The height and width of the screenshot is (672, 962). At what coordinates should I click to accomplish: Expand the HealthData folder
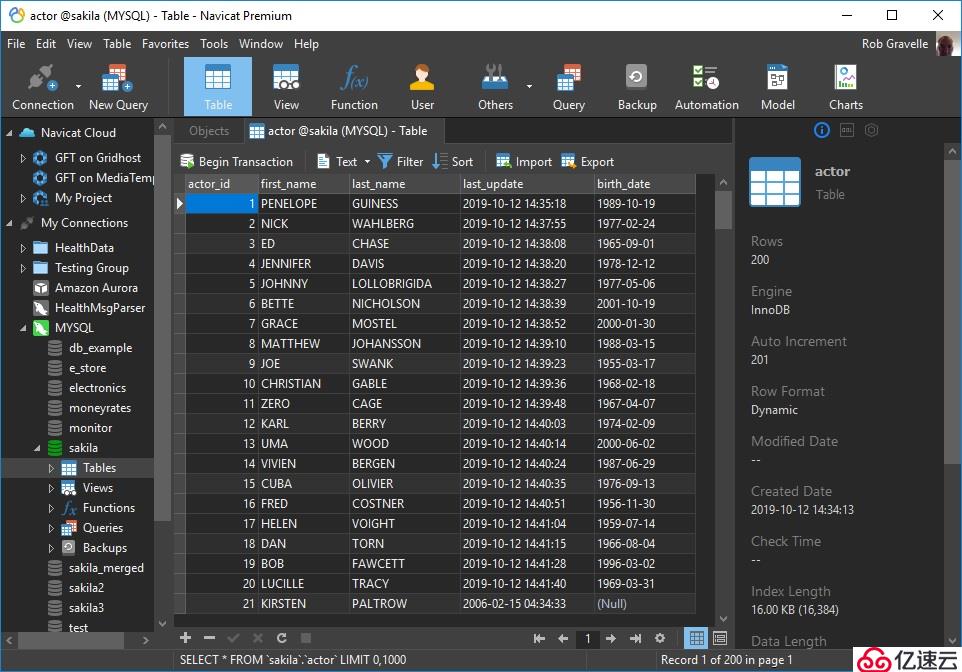pos(23,248)
